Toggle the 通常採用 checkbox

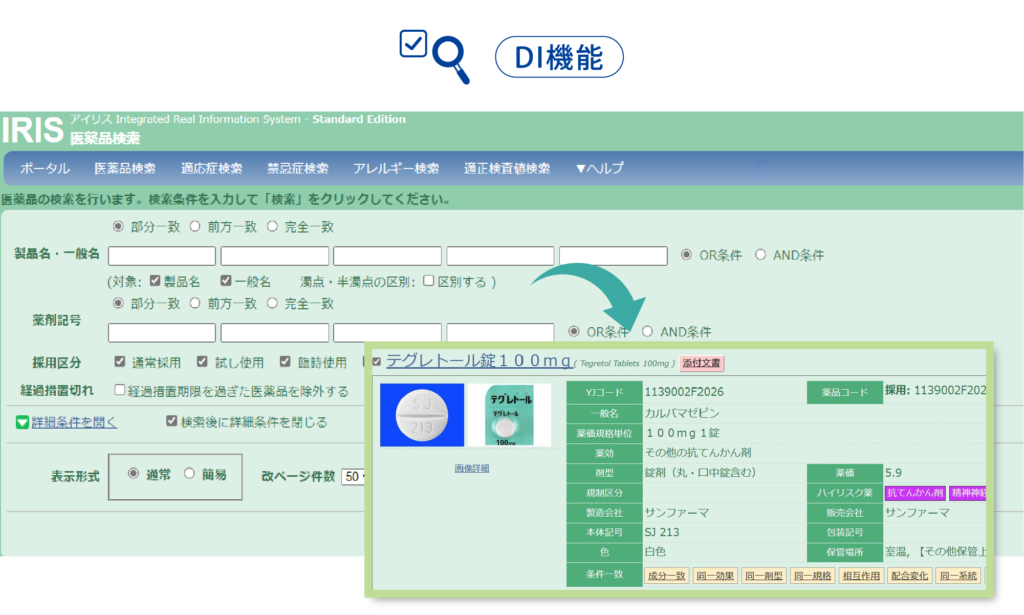120,361
